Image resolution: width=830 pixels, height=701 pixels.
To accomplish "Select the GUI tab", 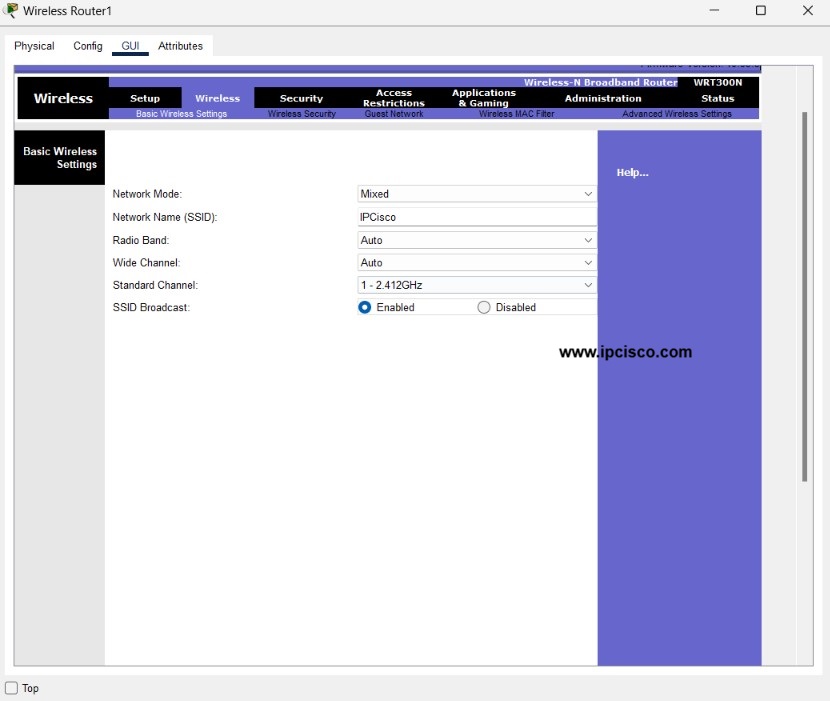I will pyautogui.click(x=130, y=46).
